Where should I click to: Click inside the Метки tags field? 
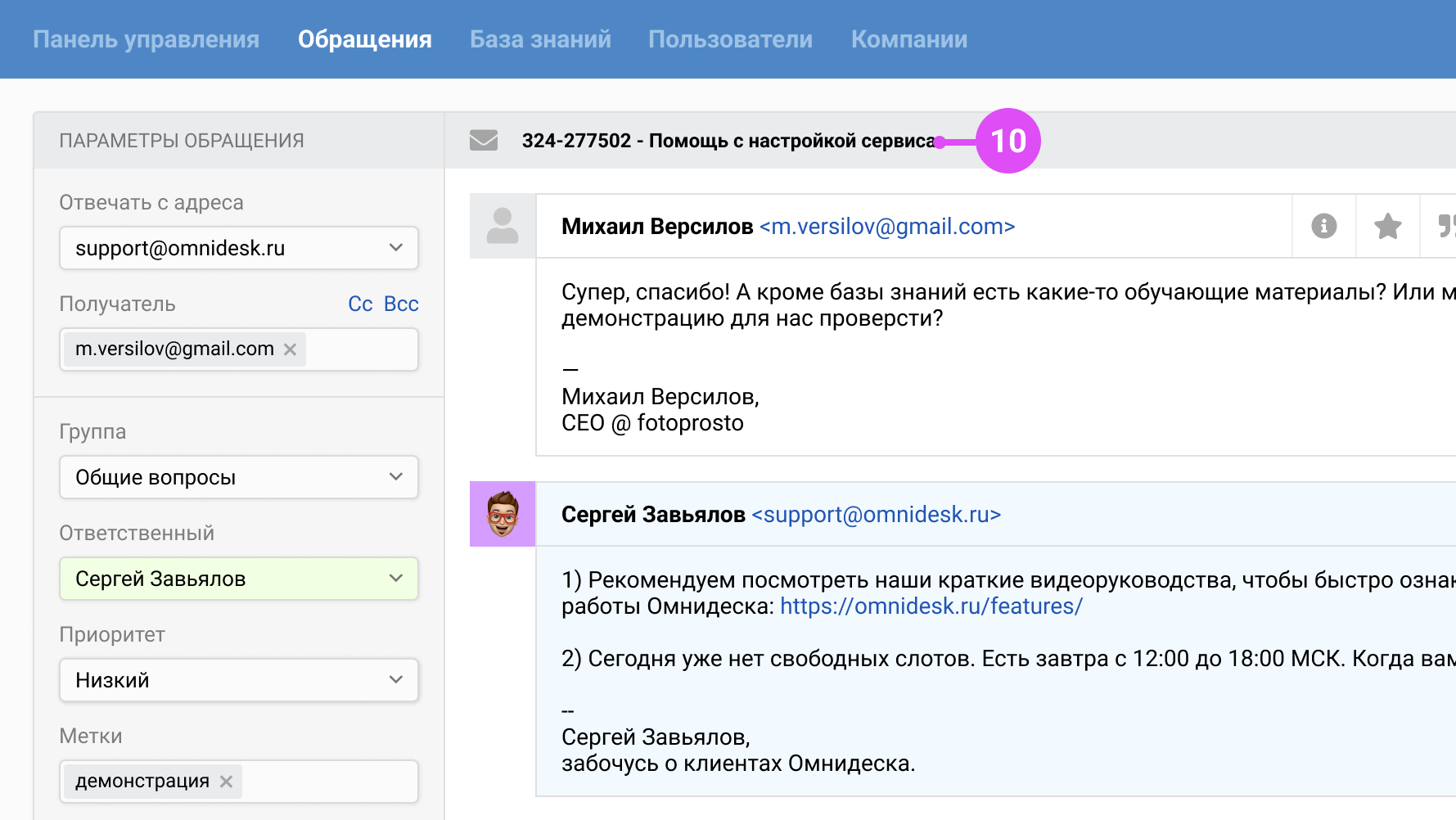tap(327, 782)
